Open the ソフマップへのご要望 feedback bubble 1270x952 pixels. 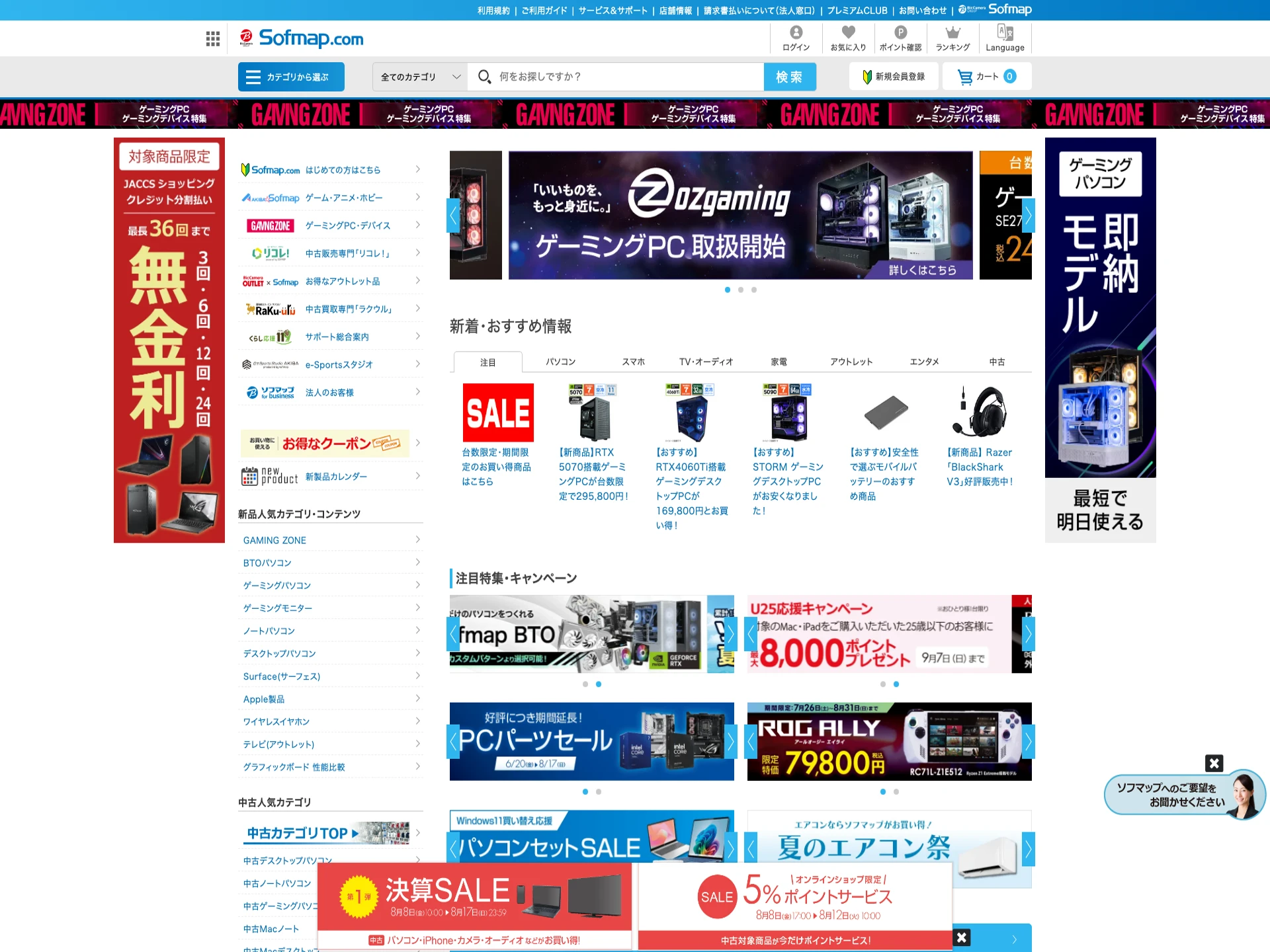(x=1184, y=795)
